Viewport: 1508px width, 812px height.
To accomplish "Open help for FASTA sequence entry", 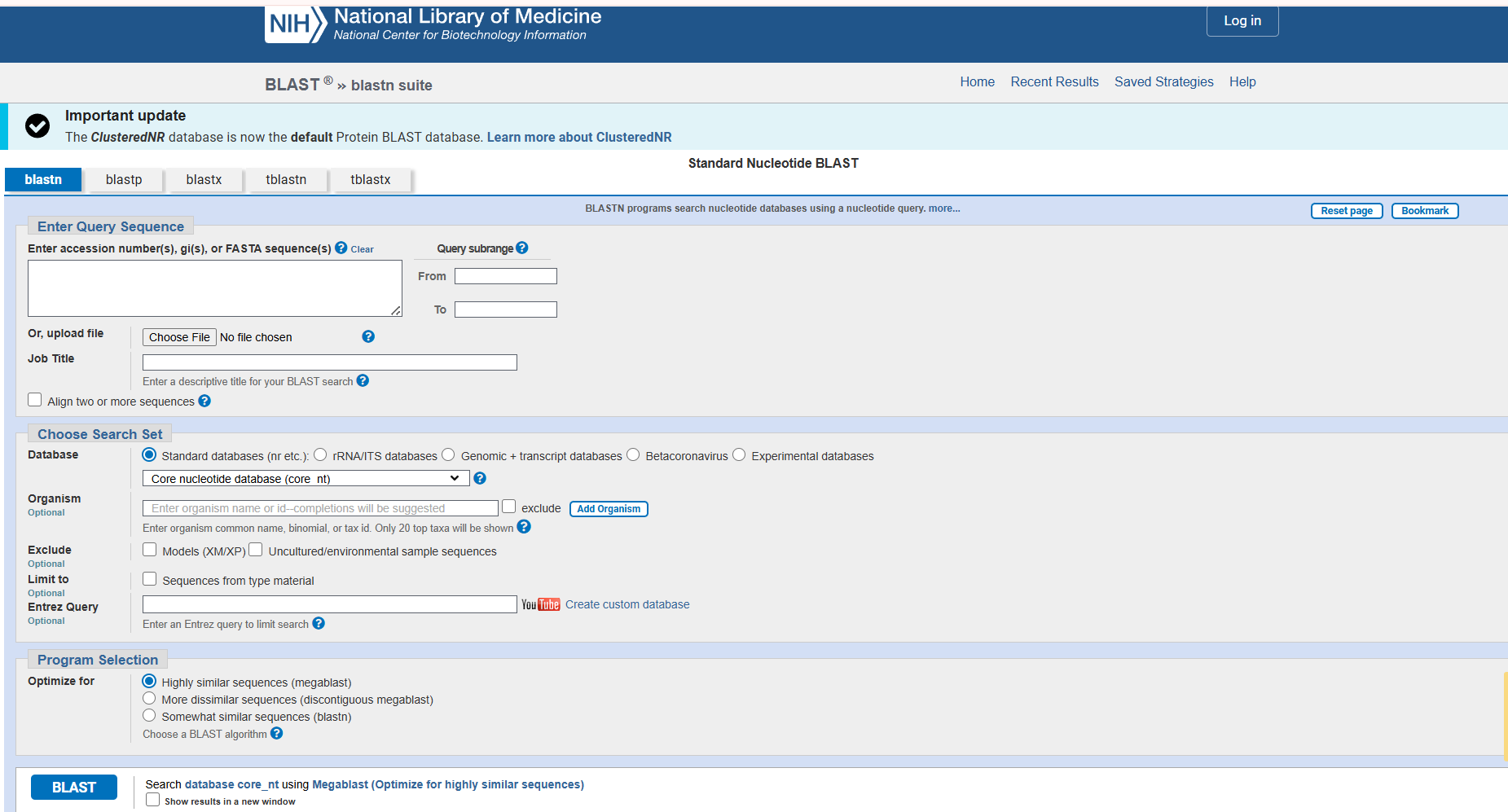I will coord(341,248).
